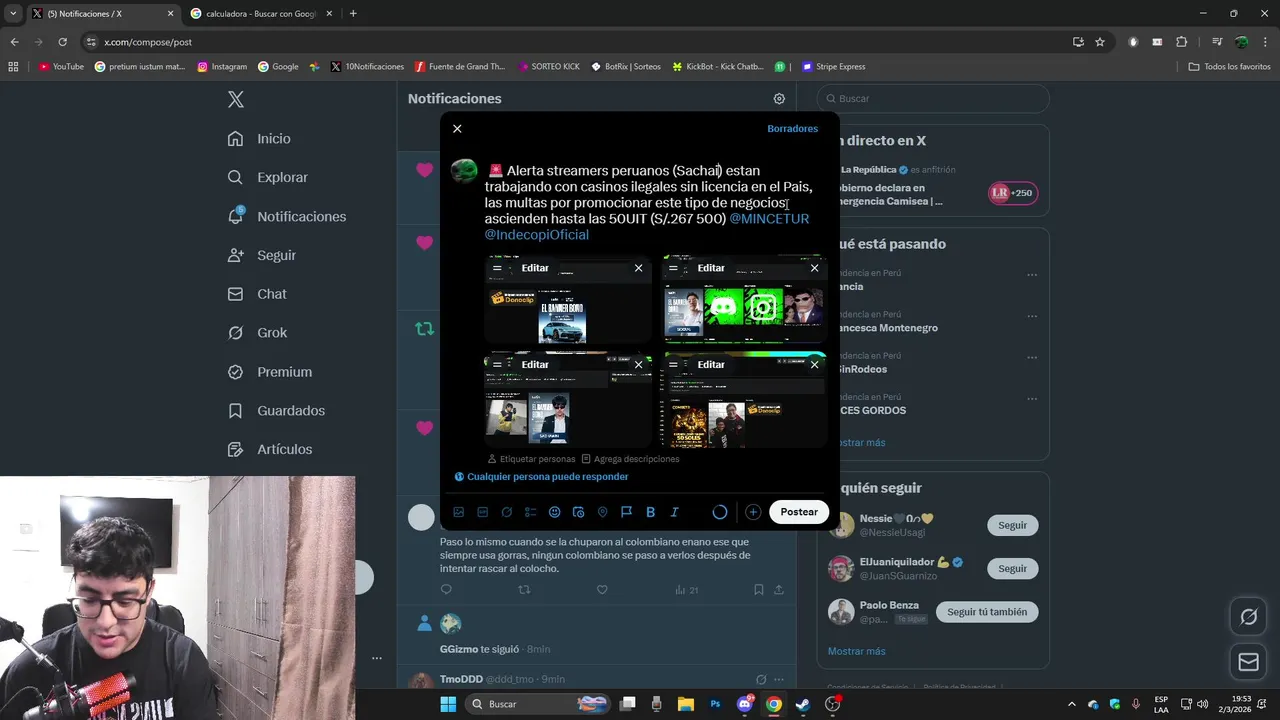Open Guardados in sidebar

pos(276,411)
